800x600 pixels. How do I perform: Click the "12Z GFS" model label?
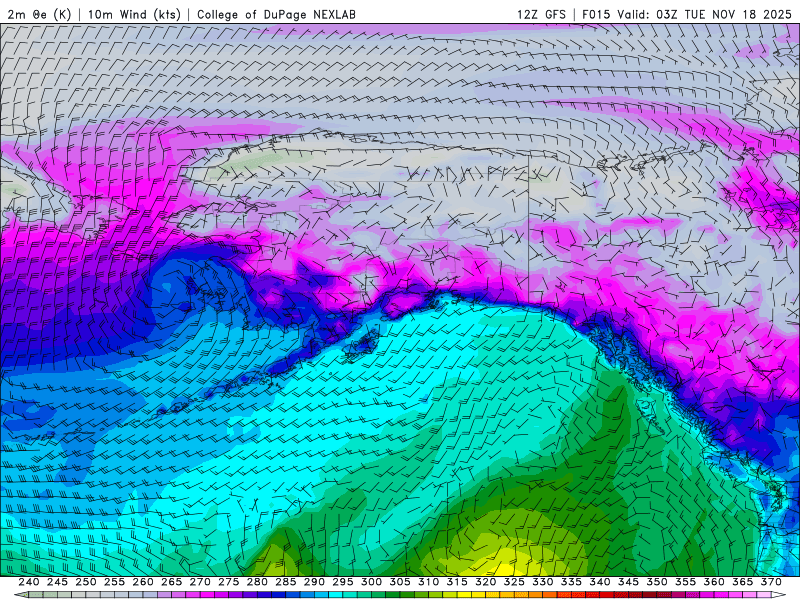click(x=541, y=14)
